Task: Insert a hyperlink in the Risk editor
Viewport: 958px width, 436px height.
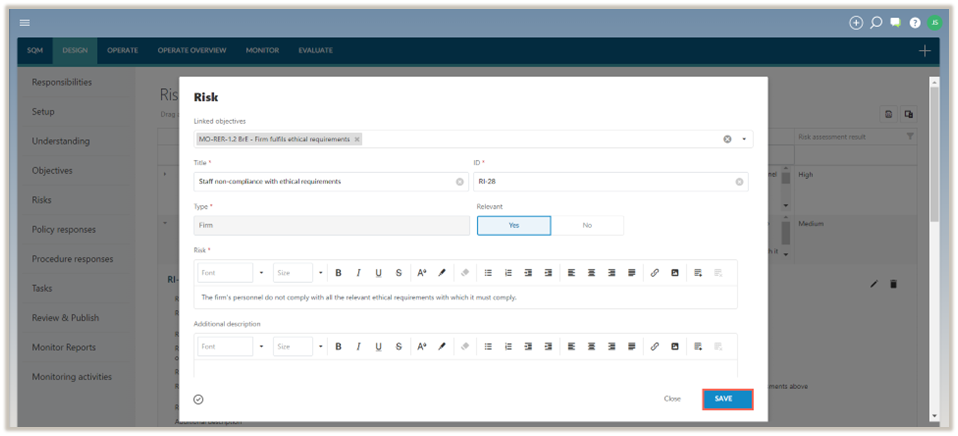Action: point(655,273)
